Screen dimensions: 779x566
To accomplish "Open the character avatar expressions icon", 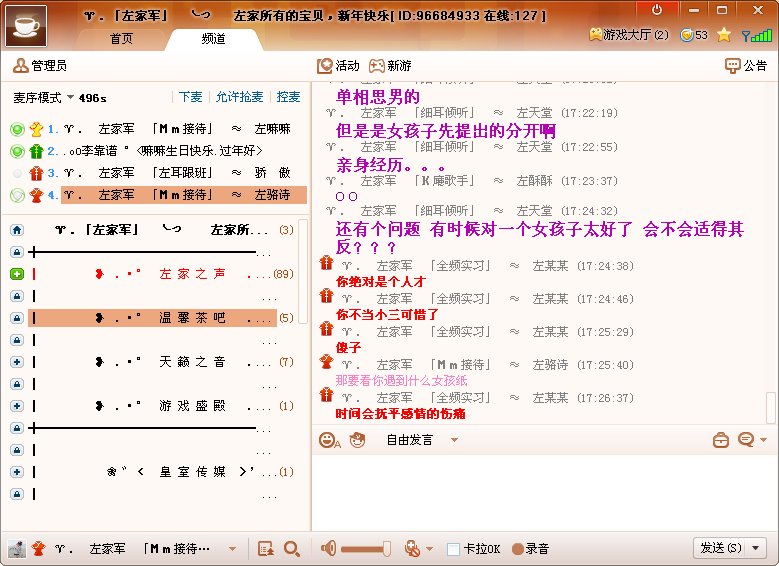I will click(357, 440).
